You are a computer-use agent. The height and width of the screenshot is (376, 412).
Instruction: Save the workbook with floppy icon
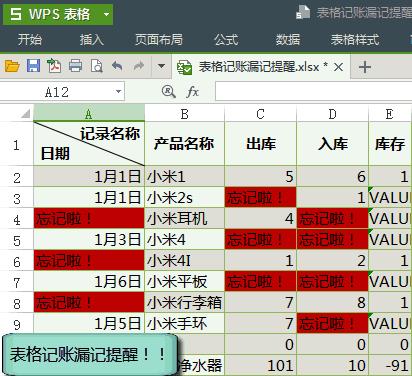tap(33, 66)
